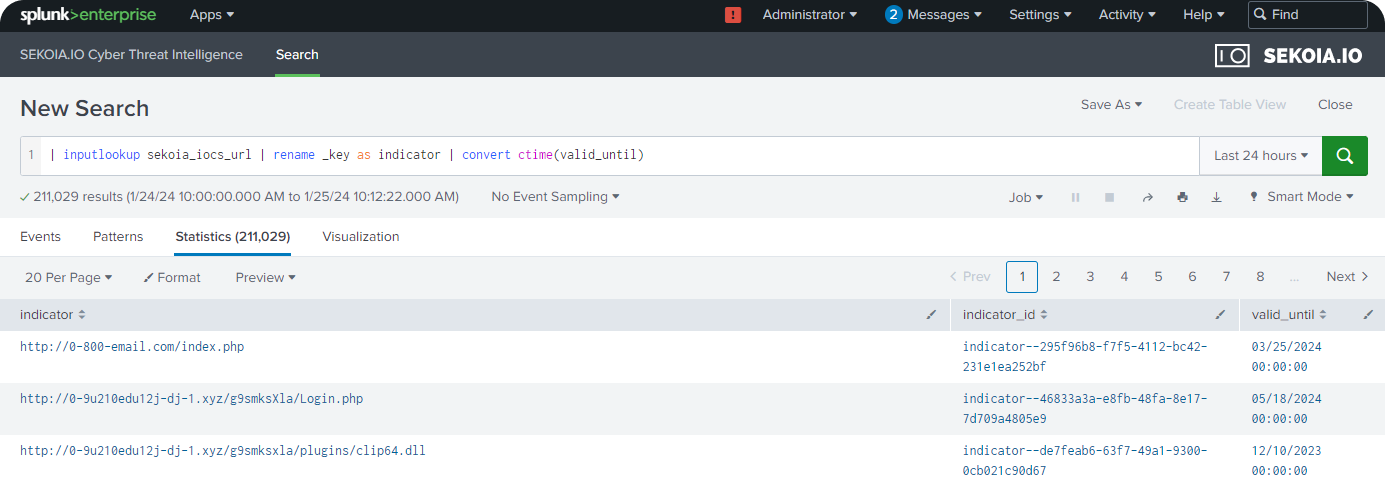This screenshot has width=1385, height=482.
Task: Open the Format options
Action: tap(172, 277)
